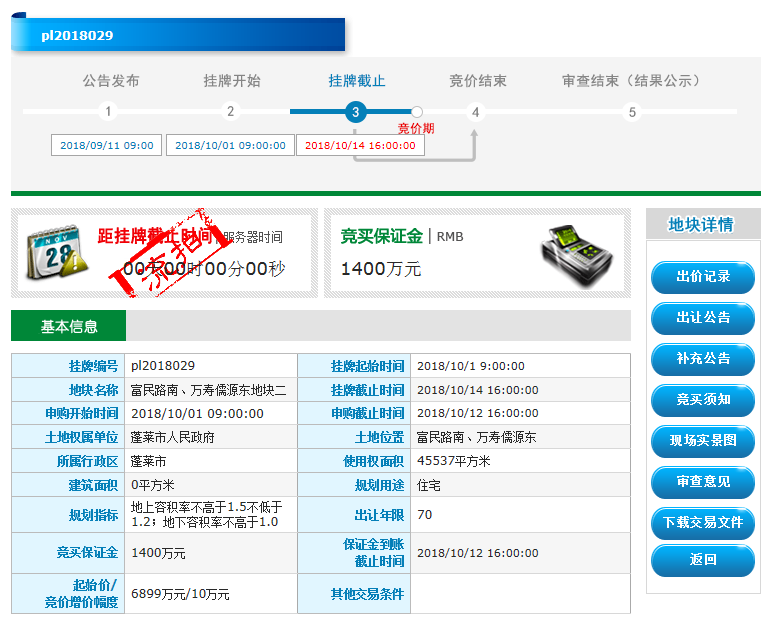
Task: Click timeline step 5 circle
Action: tap(631, 112)
